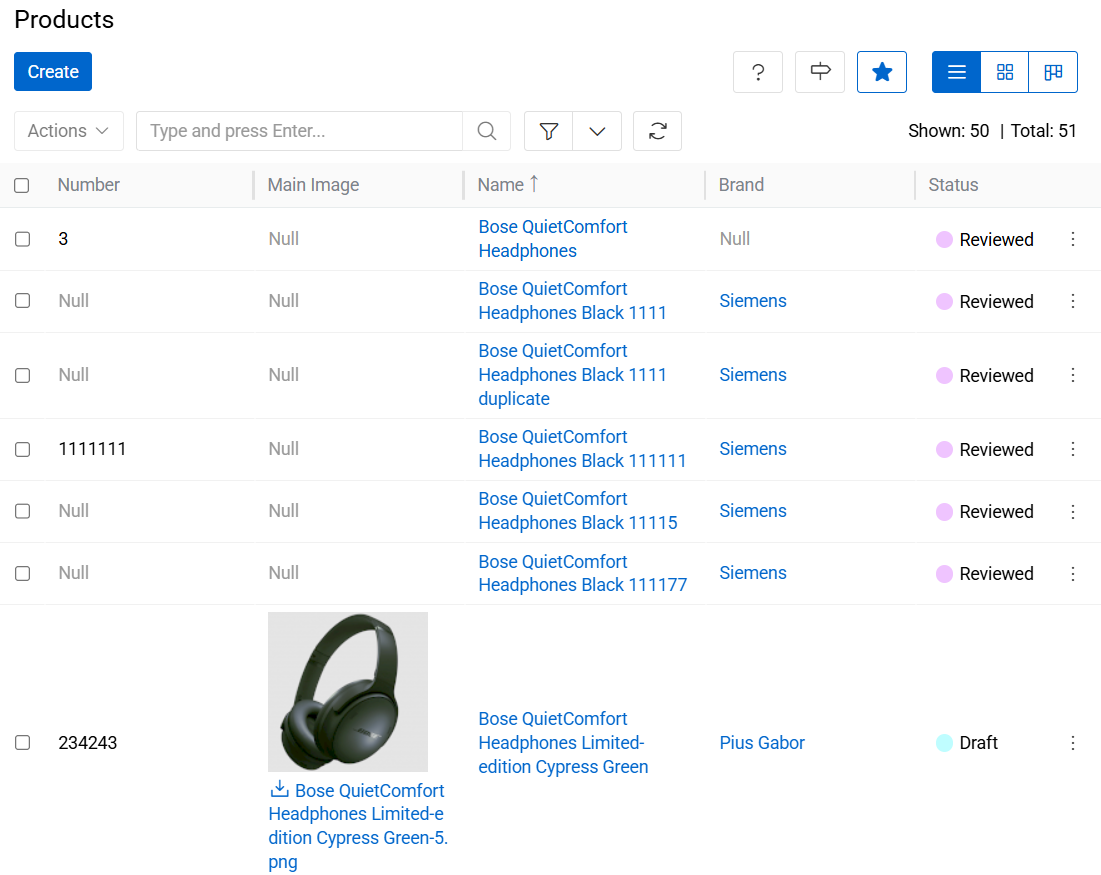Click the green headphones product thumbnail
The width and height of the screenshot is (1101, 875).
(347, 691)
